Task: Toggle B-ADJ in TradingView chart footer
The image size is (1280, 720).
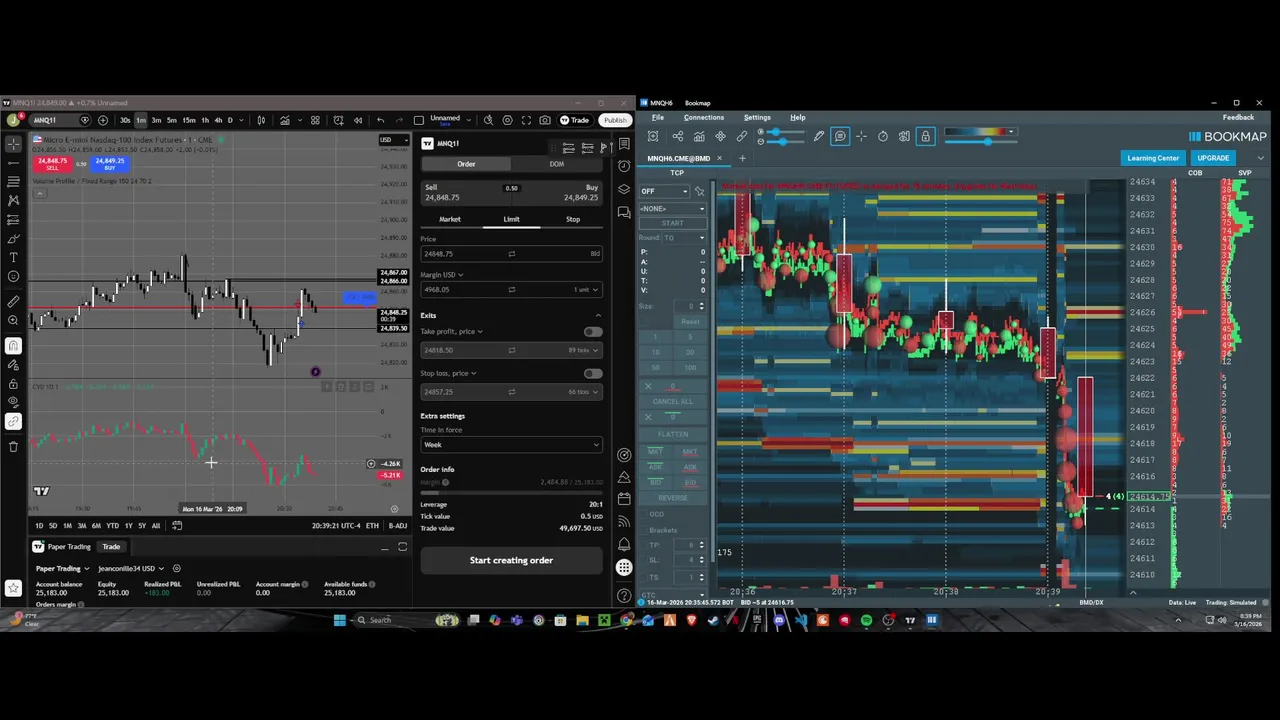Action: [x=397, y=526]
